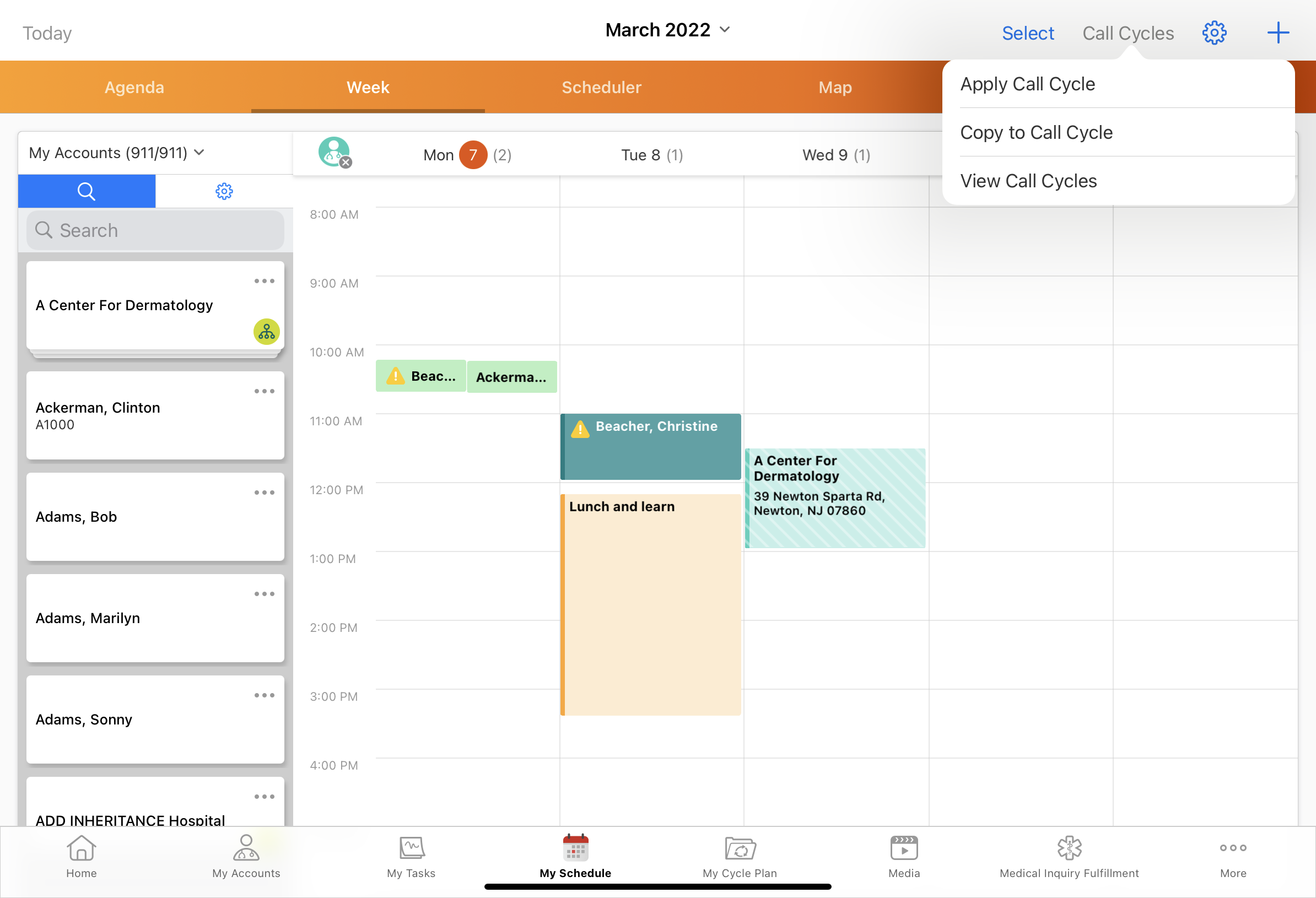Switch to the Agenda tab
The width and height of the screenshot is (1316, 898).
pos(134,88)
